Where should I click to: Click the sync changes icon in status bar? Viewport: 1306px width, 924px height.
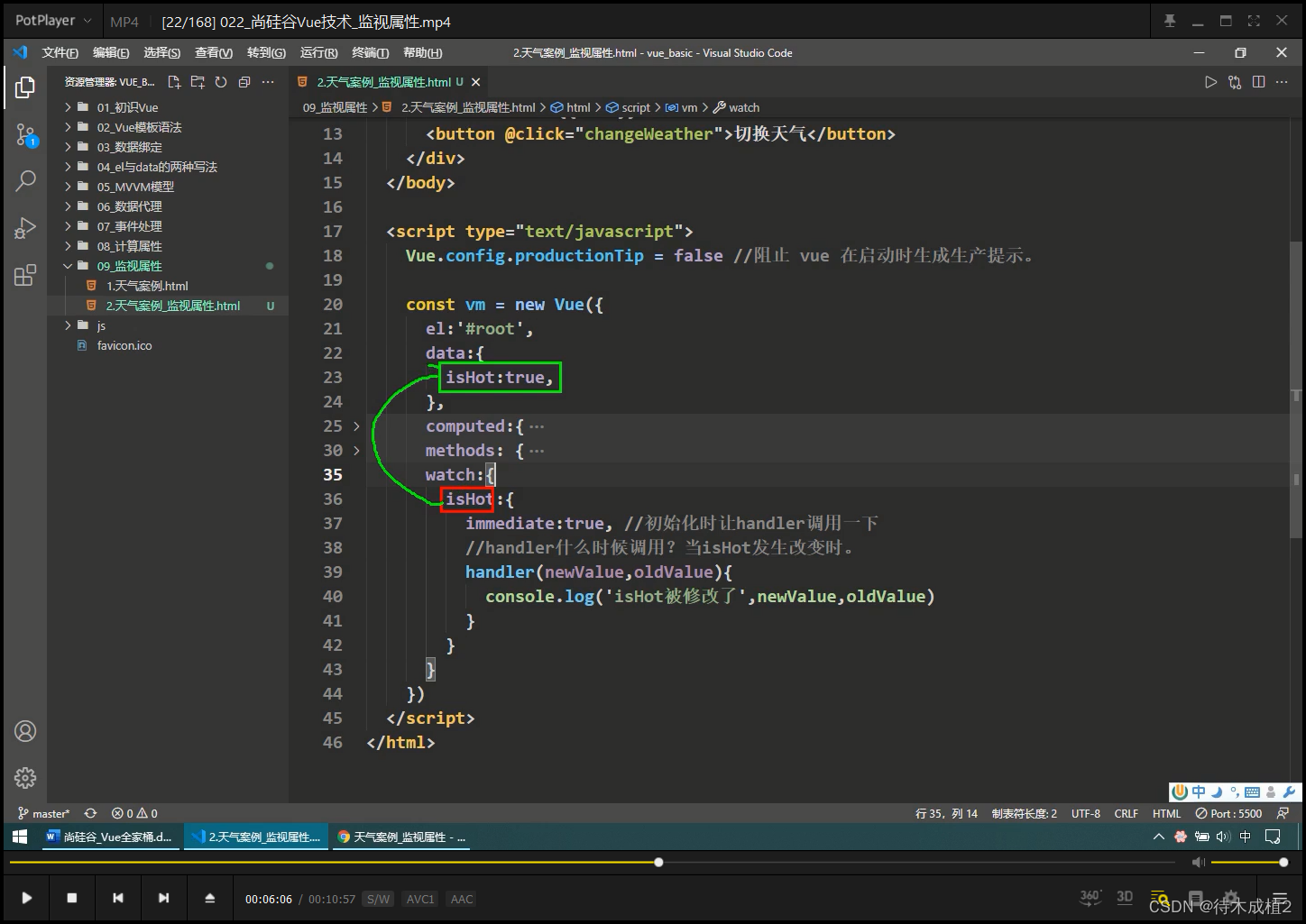pos(90,813)
